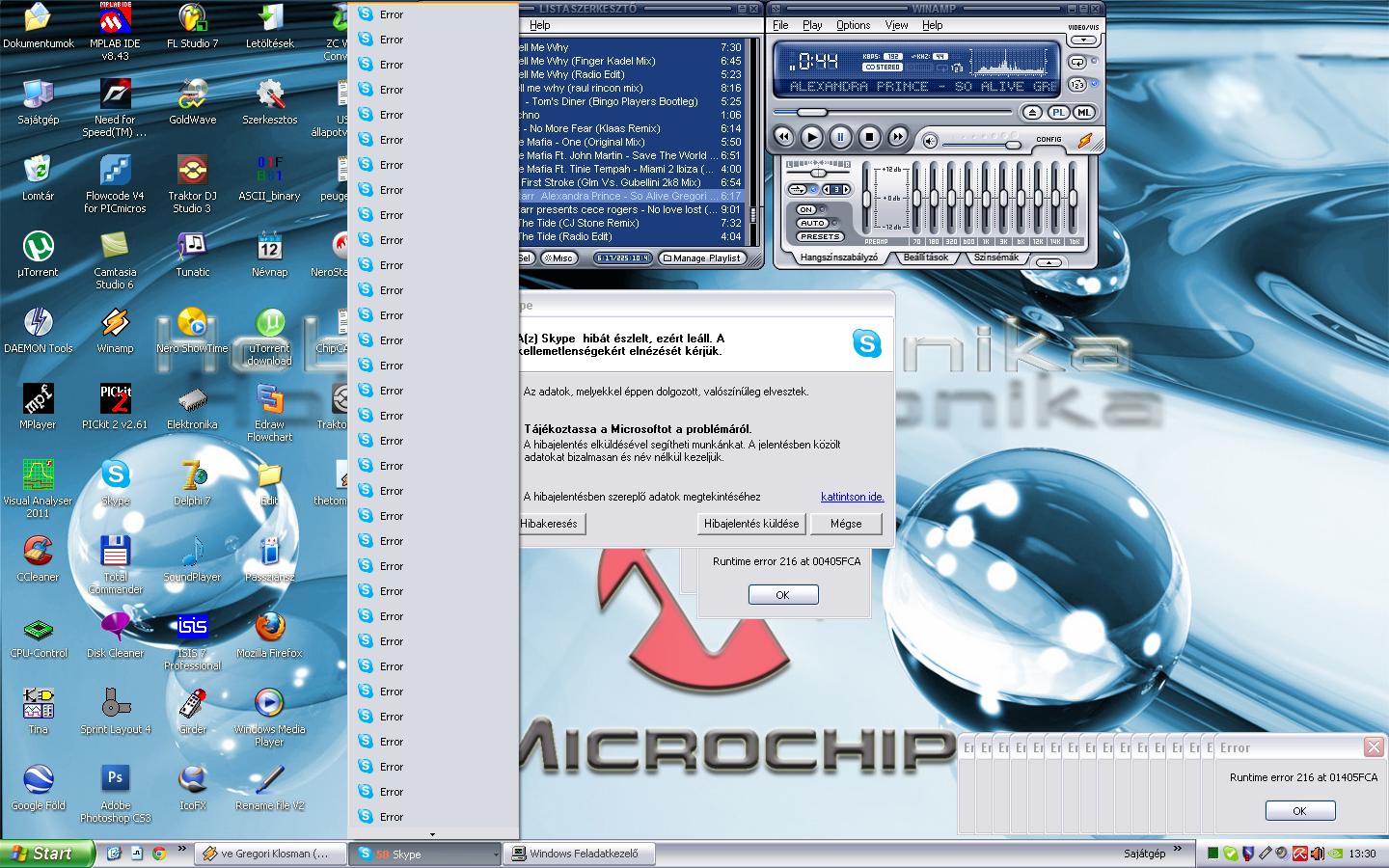The image size is (1389, 868).
Task: Click the Mégse button in Skype dialog
Action: coord(846,524)
